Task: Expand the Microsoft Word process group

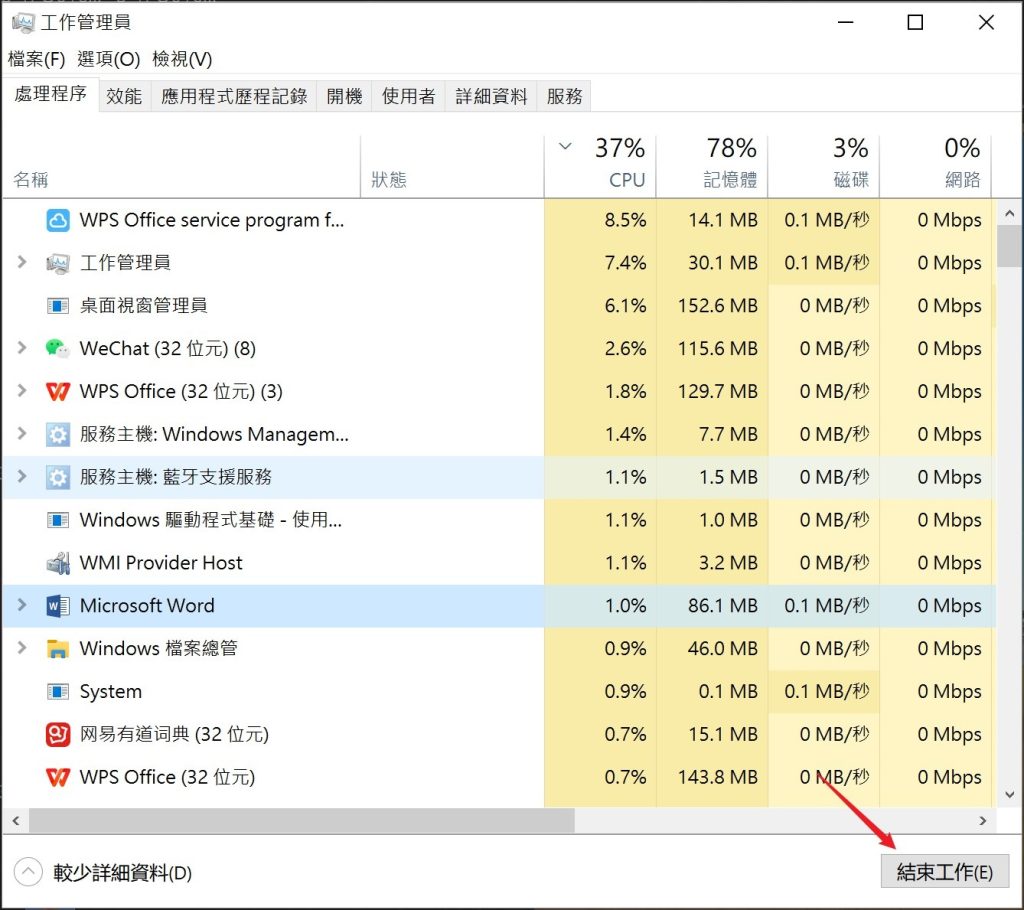Action: 22,606
